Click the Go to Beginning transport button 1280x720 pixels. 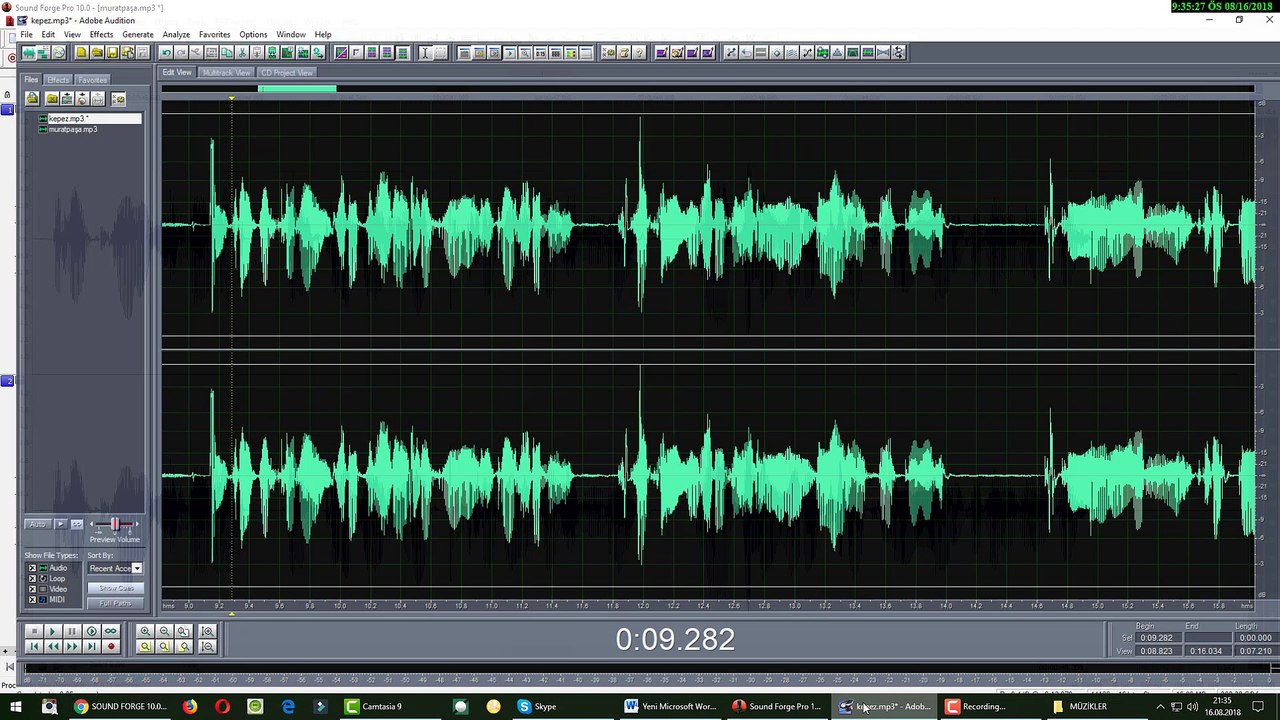(34, 646)
